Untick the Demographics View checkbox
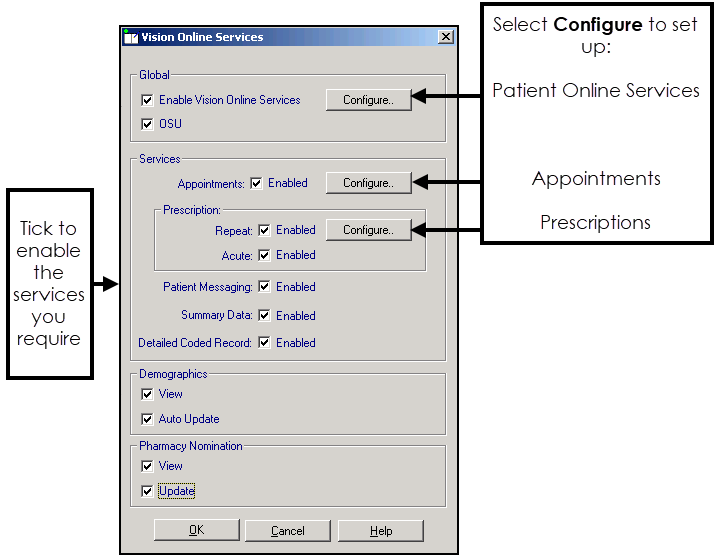The image size is (716, 555). tap(148, 395)
